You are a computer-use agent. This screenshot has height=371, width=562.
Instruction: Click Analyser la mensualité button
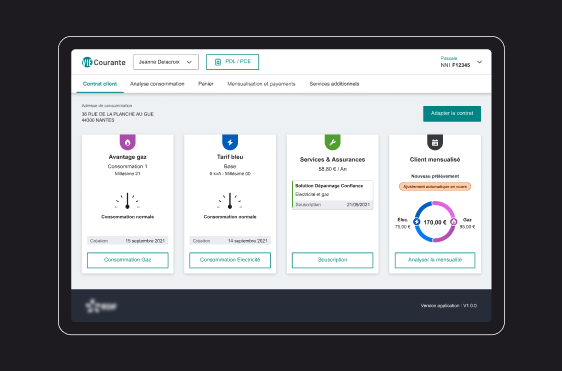click(x=435, y=260)
